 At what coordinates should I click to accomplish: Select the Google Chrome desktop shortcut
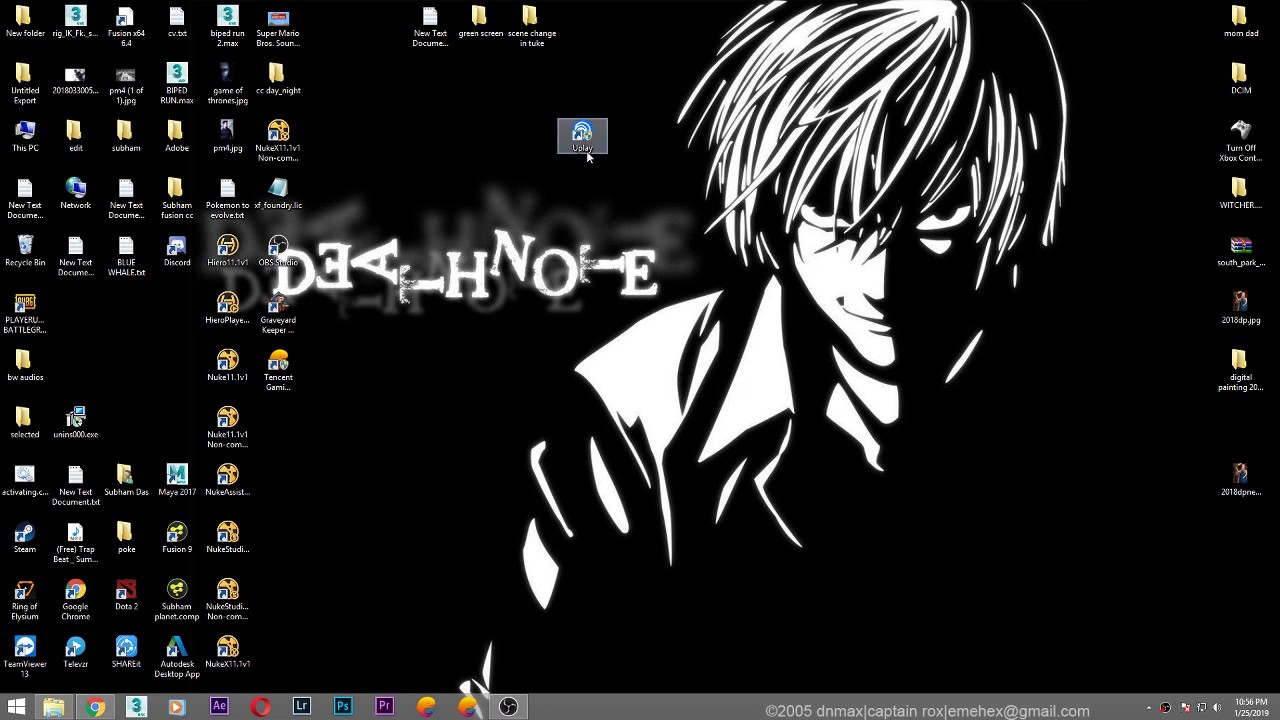(x=76, y=600)
